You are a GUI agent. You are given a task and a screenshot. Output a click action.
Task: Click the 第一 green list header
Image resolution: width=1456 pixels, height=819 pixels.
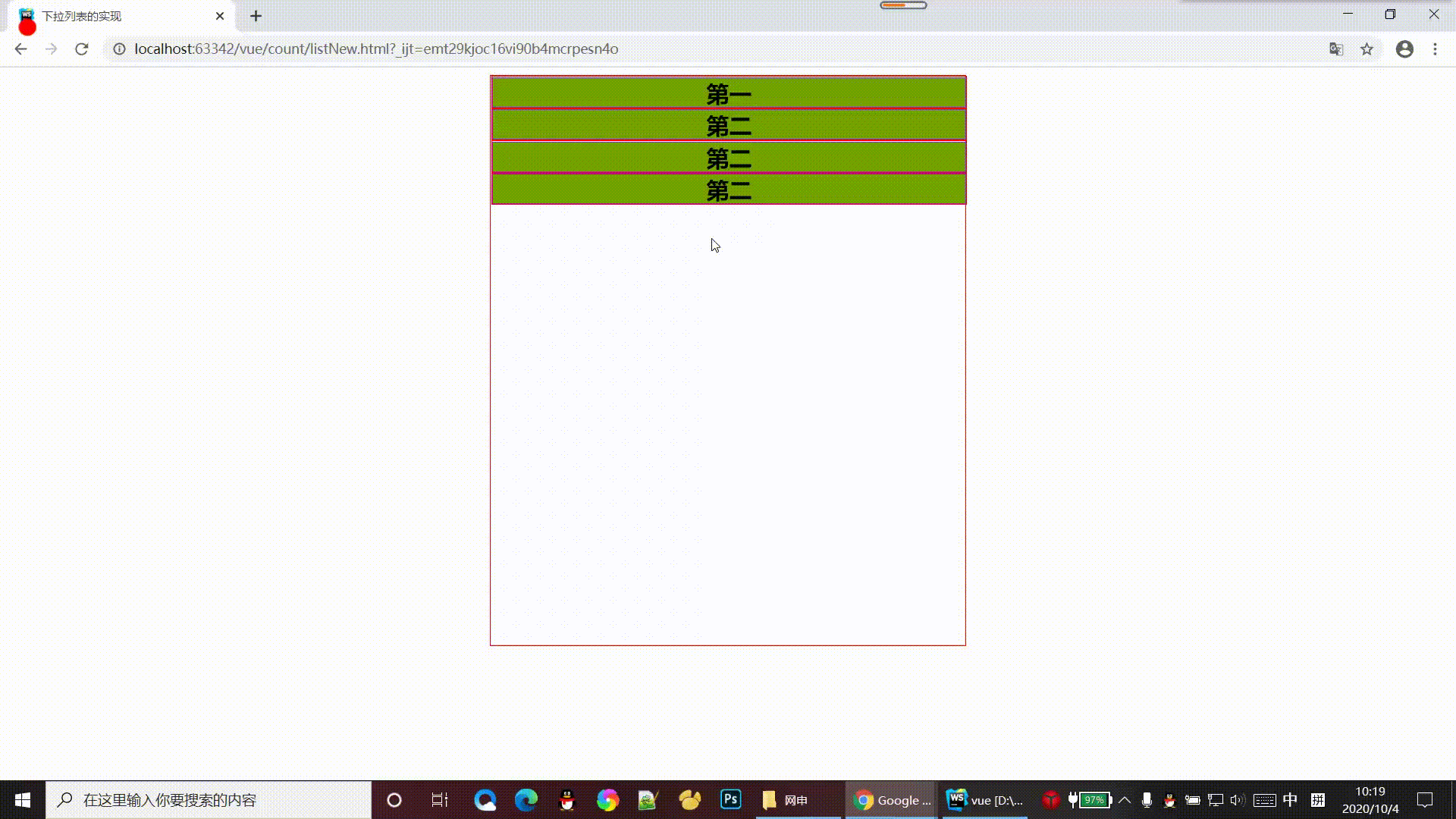[728, 93]
